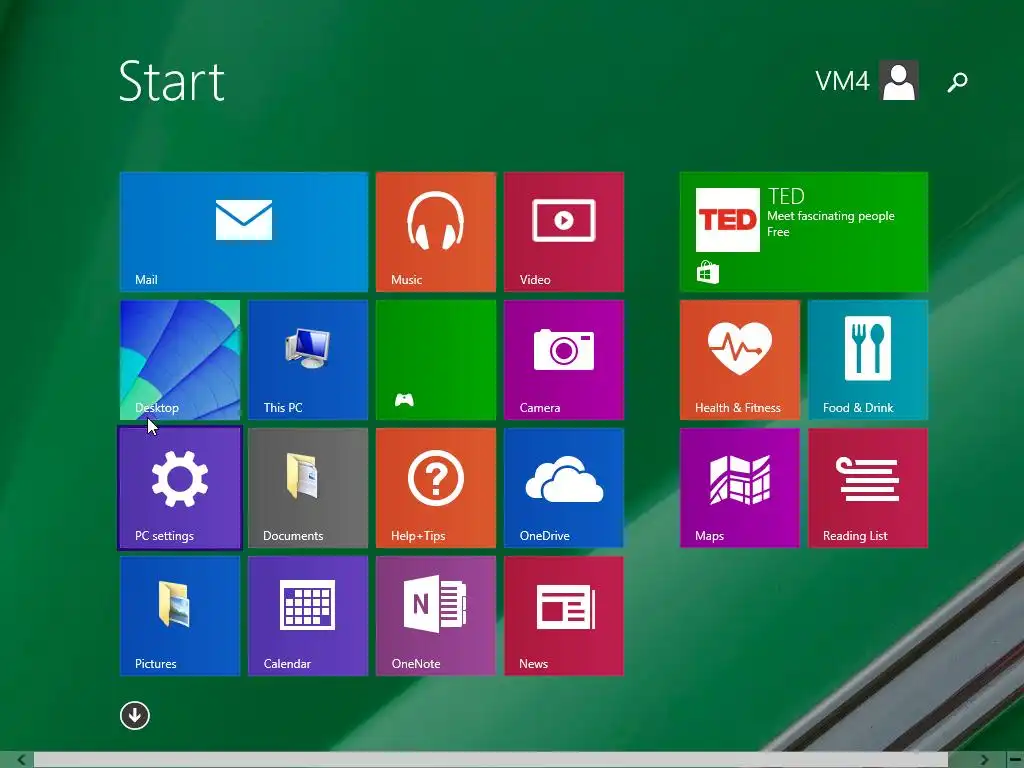Image resolution: width=1024 pixels, height=768 pixels.
Task: Open the PC settings tile
Action: tap(180, 488)
